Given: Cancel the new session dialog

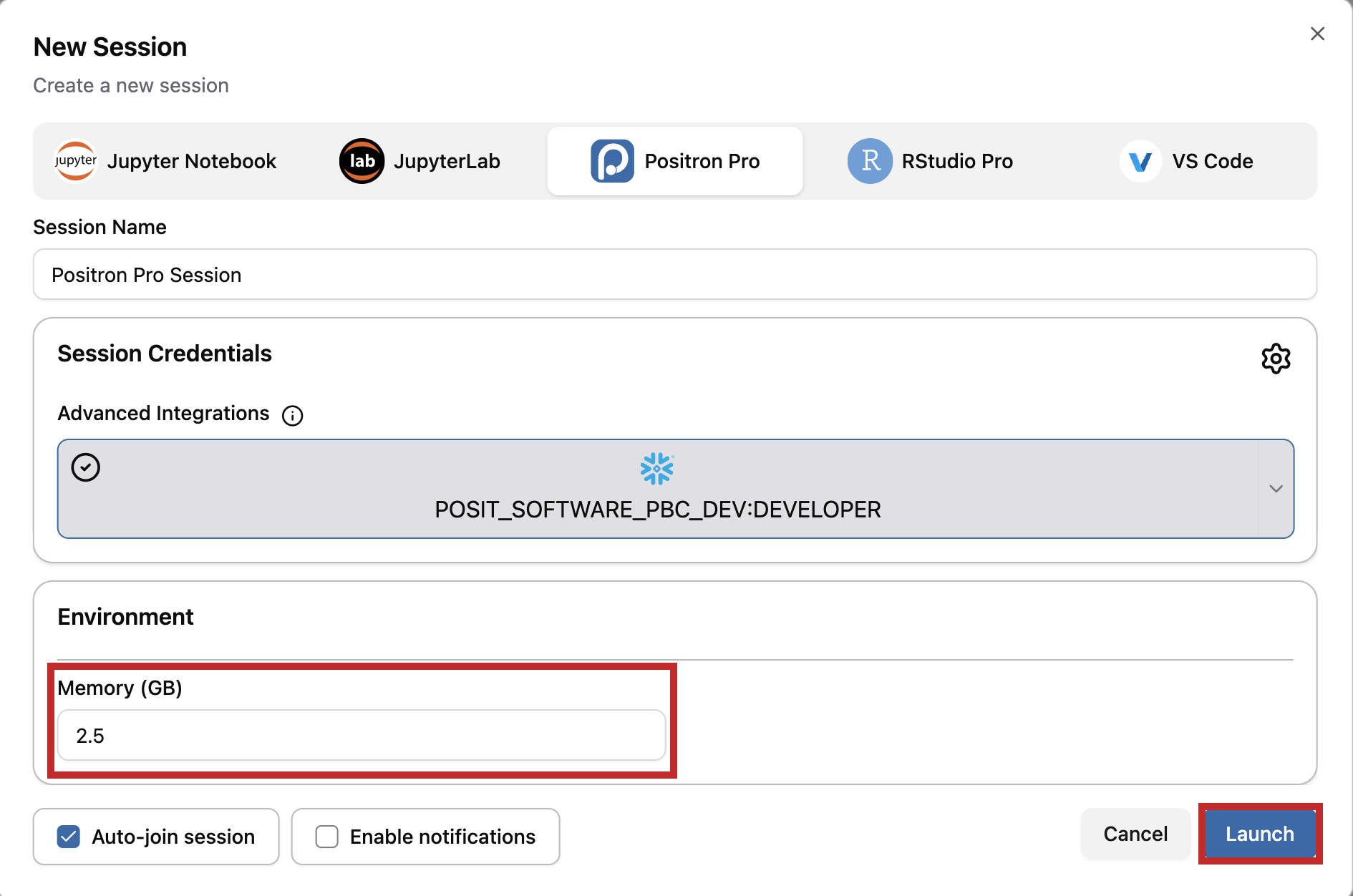Looking at the screenshot, I should (1135, 834).
